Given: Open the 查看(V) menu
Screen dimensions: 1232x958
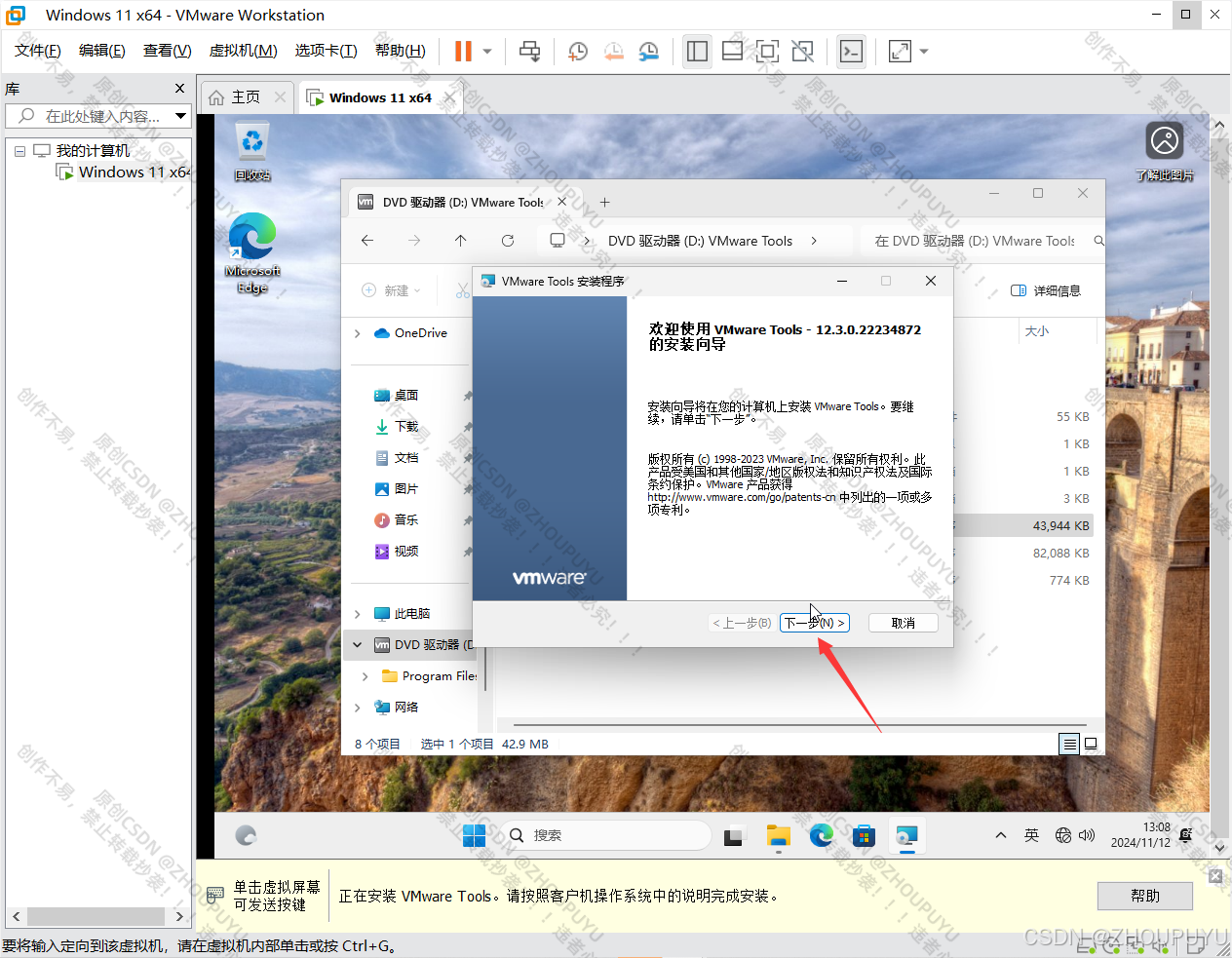Looking at the screenshot, I should click(x=168, y=51).
